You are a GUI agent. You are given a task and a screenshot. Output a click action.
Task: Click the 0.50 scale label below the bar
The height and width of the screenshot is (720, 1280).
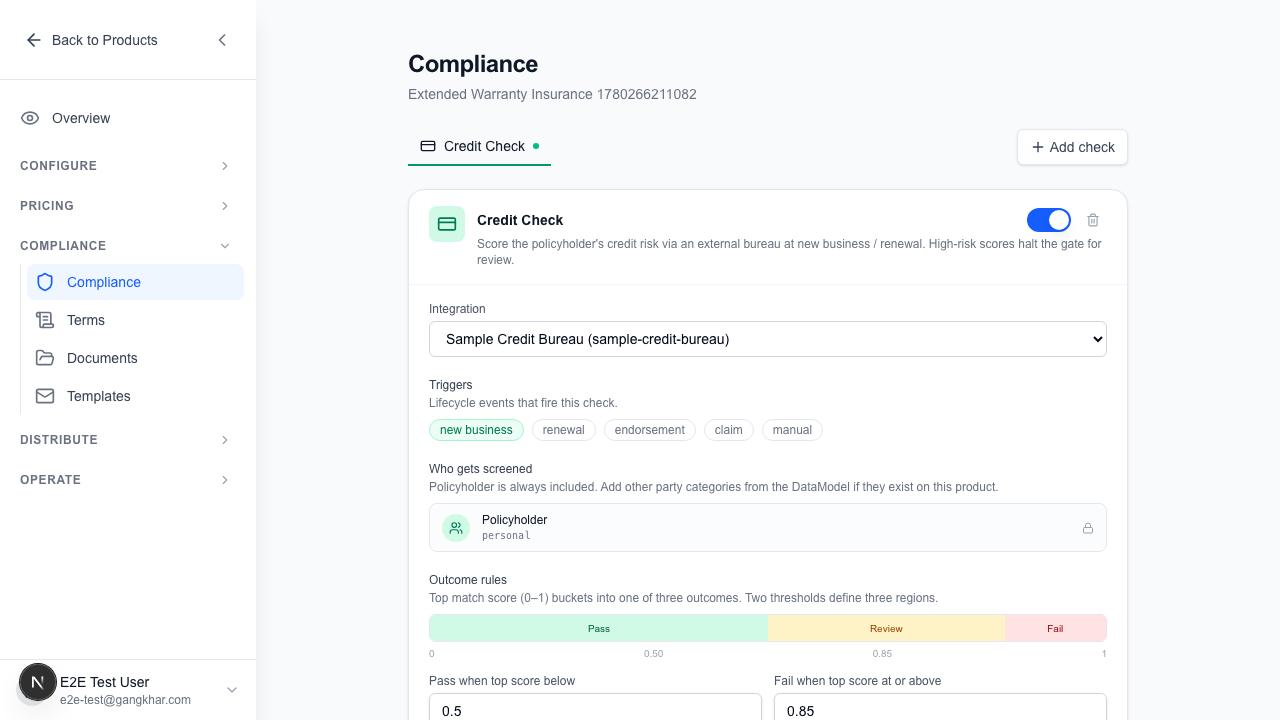point(653,654)
